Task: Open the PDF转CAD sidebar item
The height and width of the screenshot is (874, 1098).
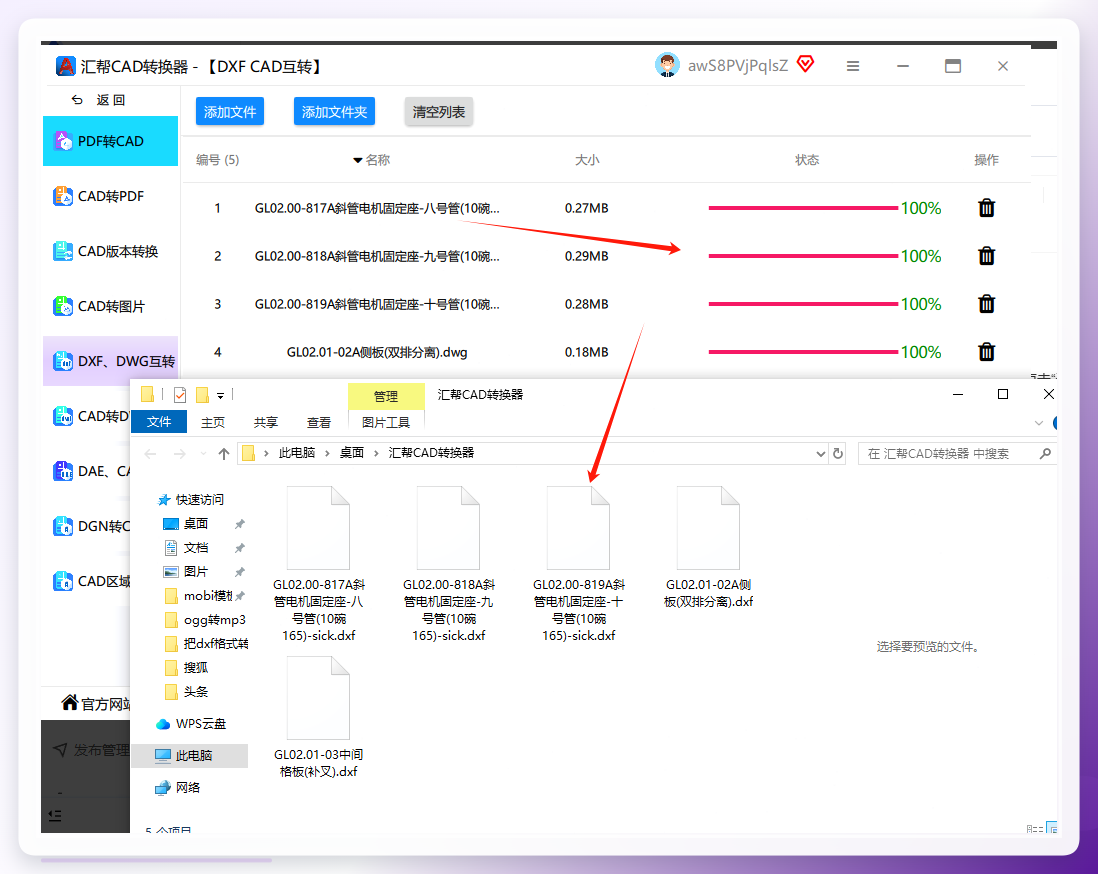Action: pos(111,141)
